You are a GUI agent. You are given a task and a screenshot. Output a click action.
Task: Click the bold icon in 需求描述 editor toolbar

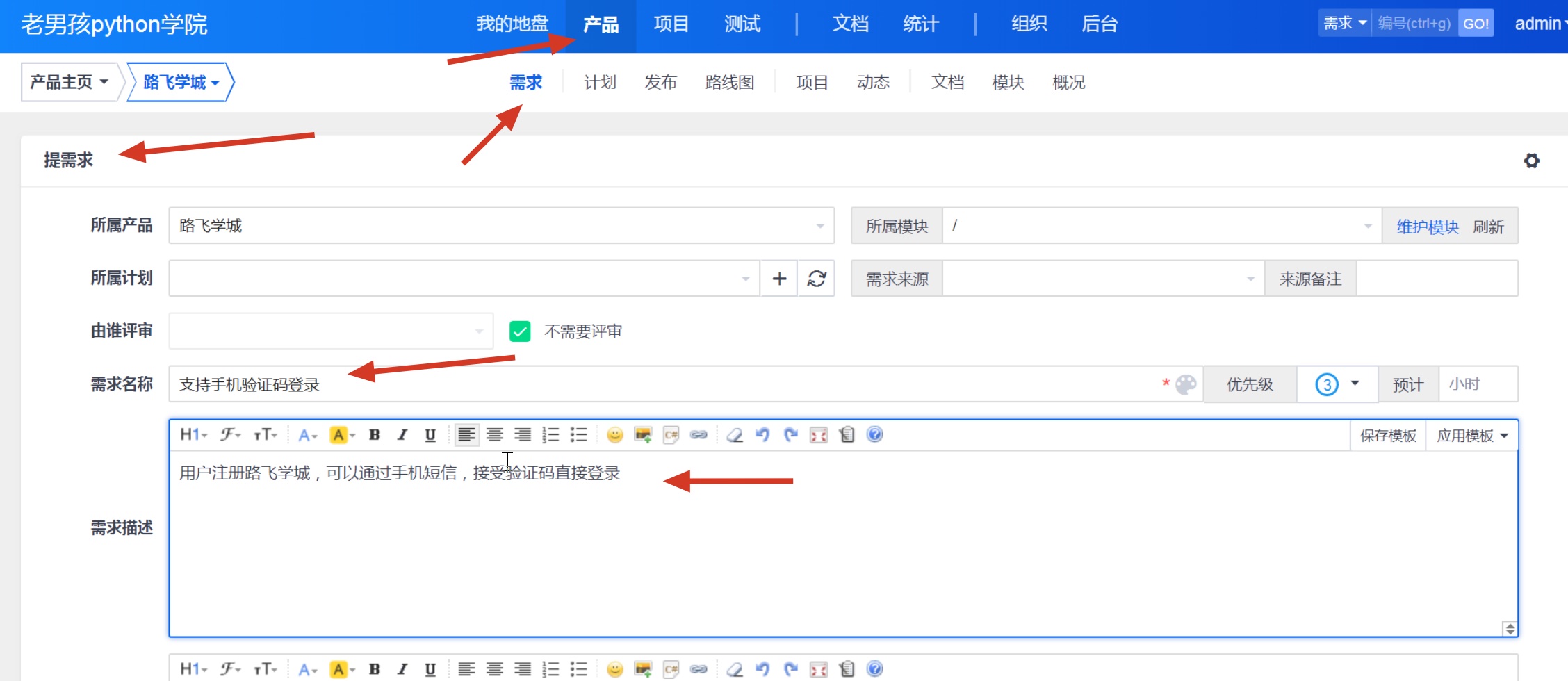[x=375, y=435]
